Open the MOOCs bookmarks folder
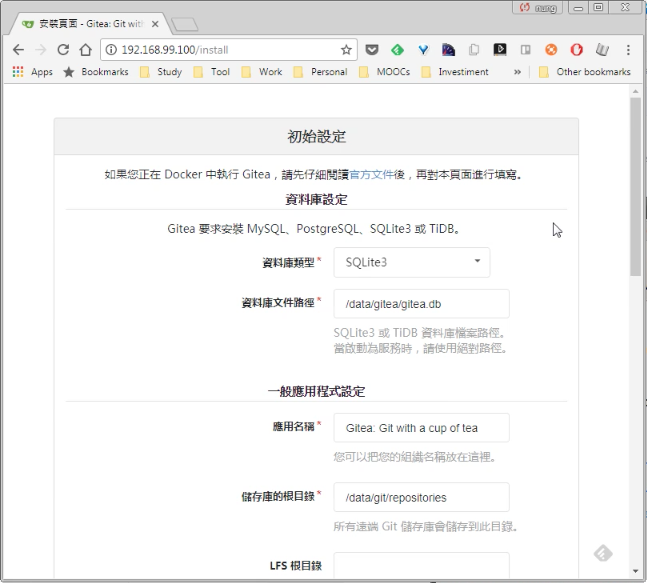Viewport: 647px width, 583px height. click(385, 72)
